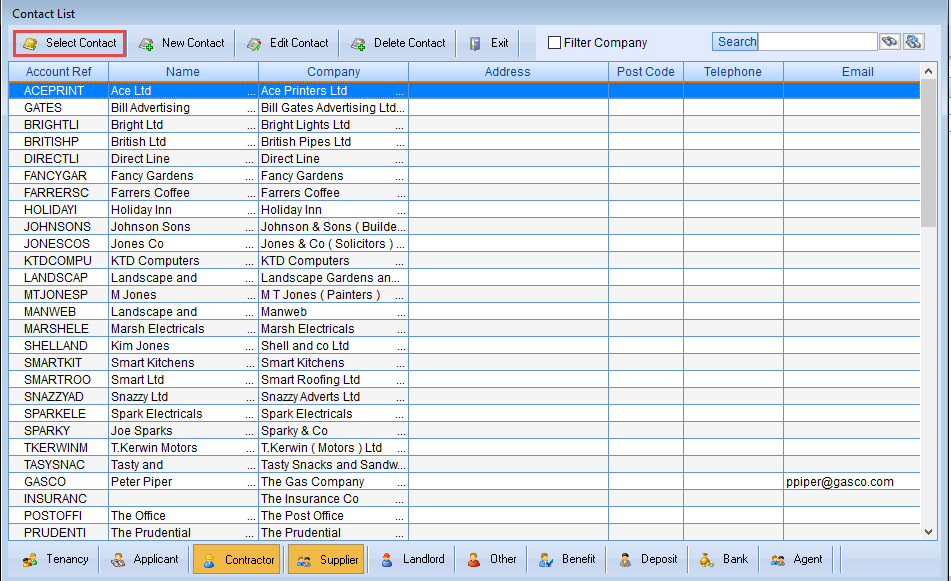The width and height of the screenshot is (951, 581).
Task: Click the Bank tab icon
Action: pos(707,560)
